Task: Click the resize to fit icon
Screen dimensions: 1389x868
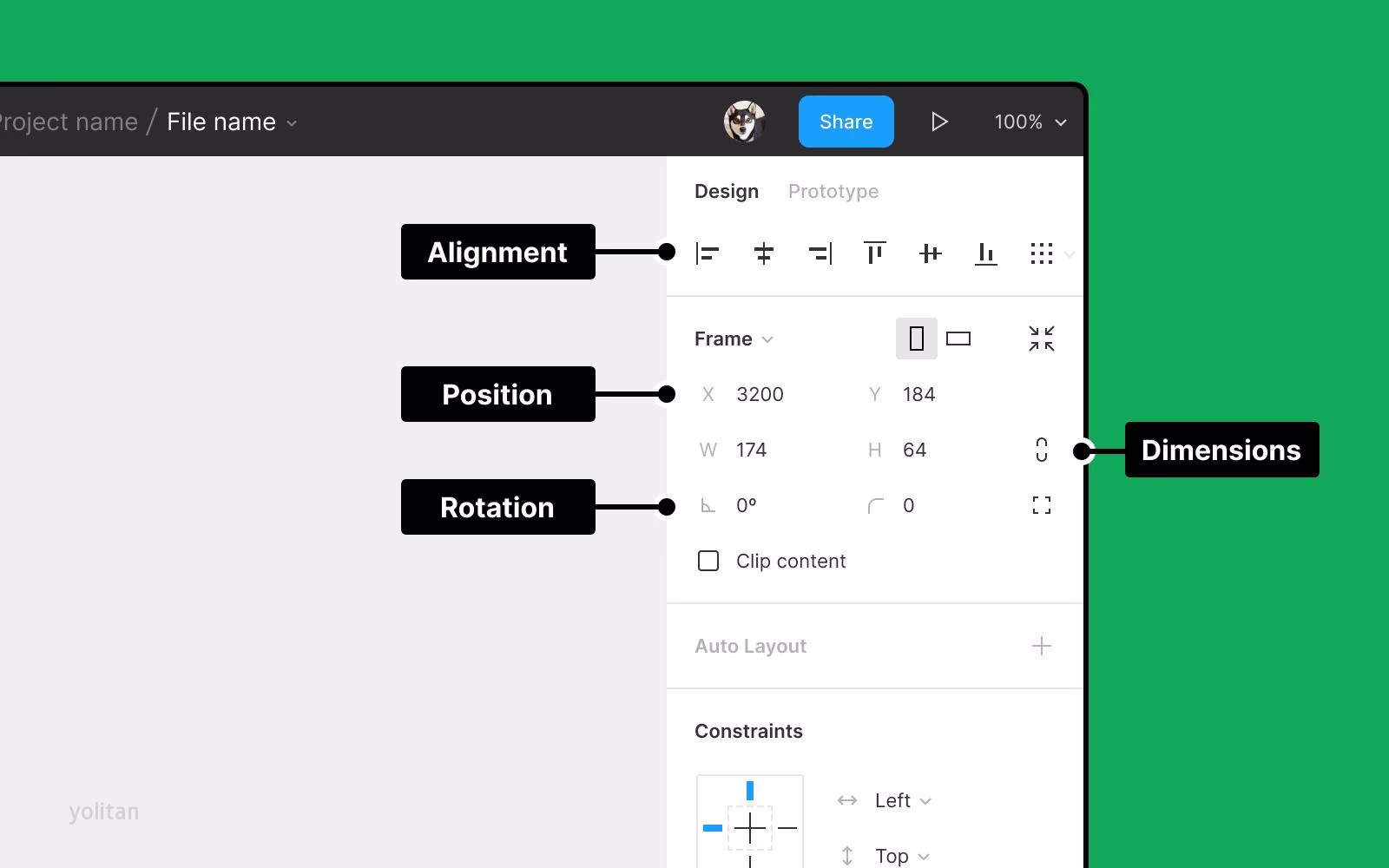Action: tap(1041, 339)
